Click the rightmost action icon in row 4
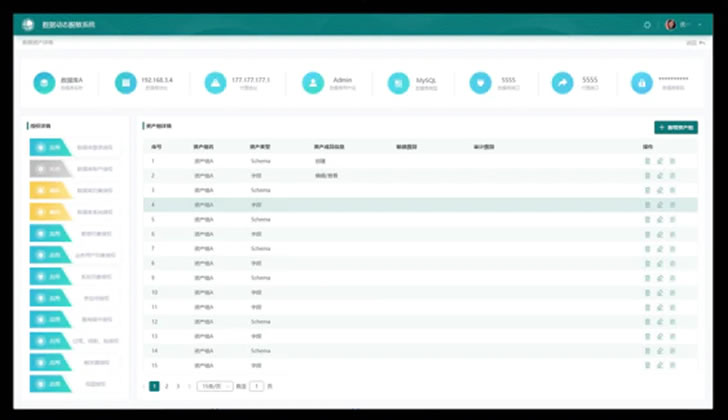728x420 pixels. (x=673, y=204)
